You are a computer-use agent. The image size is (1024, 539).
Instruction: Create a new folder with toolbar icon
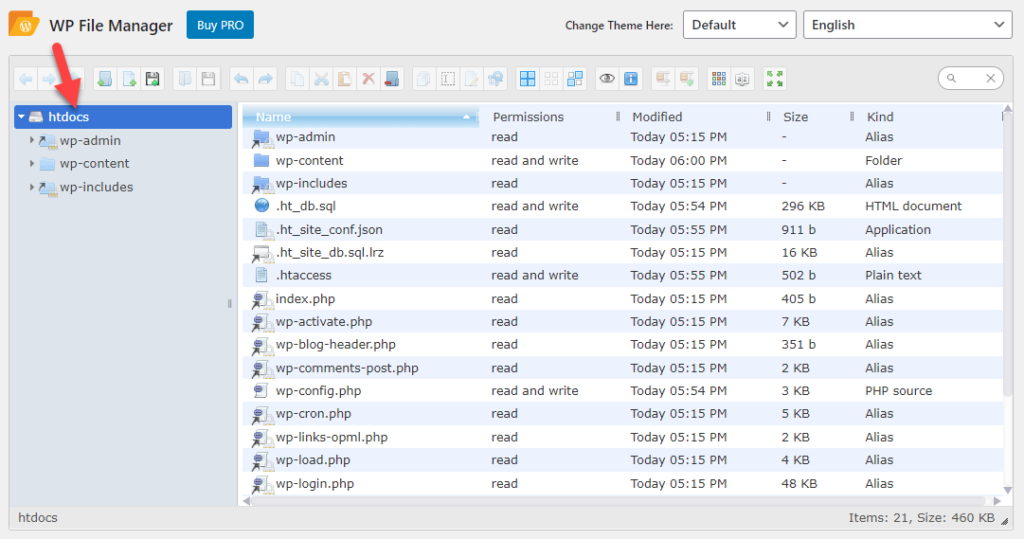click(x=104, y=79)
